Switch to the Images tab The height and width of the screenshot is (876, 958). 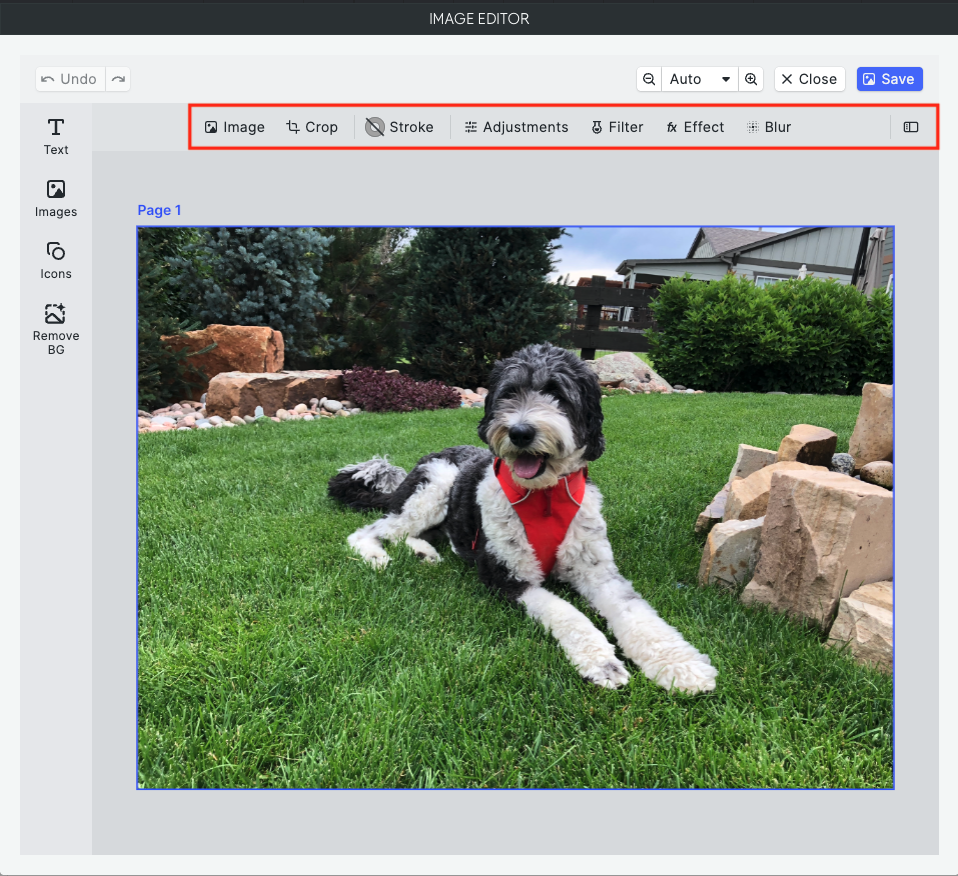pyautogui.click(x=55, y=198)
